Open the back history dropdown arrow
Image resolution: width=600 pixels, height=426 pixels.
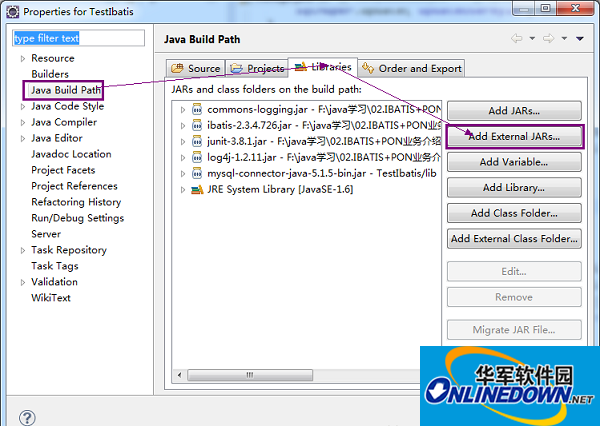pyautogui.click(x=532, y=38)
